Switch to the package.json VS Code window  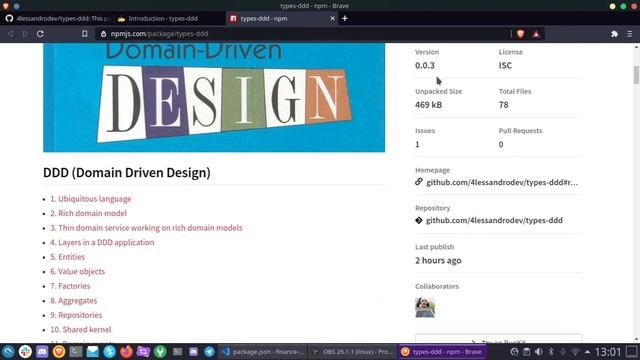(x=262, y=352)
